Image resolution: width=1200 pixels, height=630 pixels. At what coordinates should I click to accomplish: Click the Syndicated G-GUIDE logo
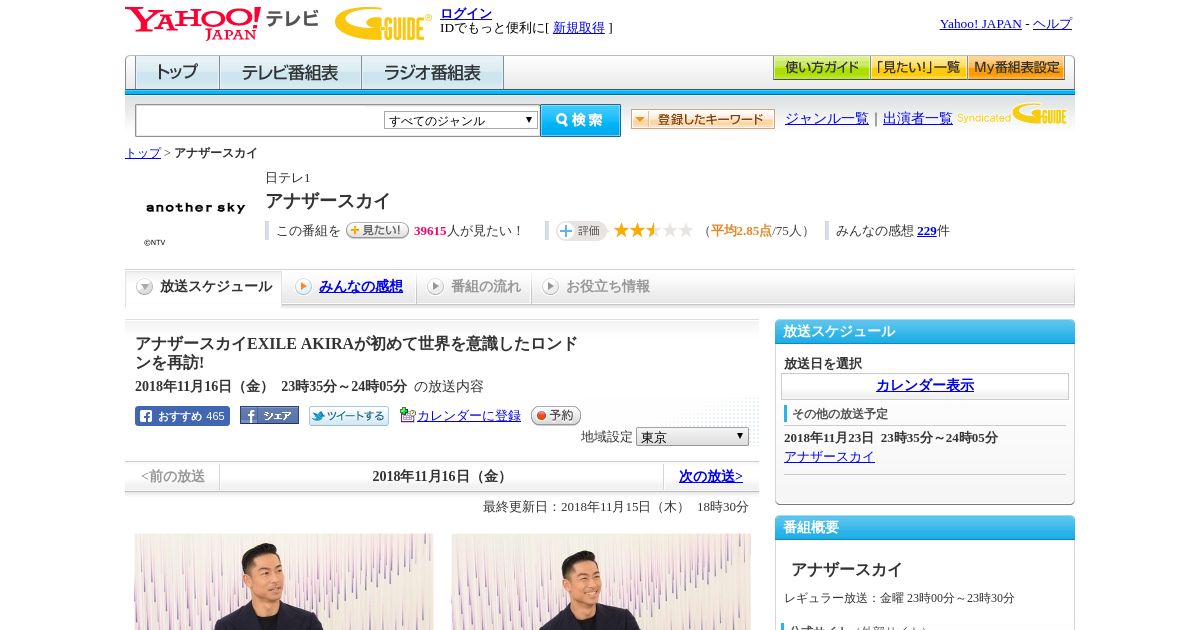click(x=1012, y=114)
